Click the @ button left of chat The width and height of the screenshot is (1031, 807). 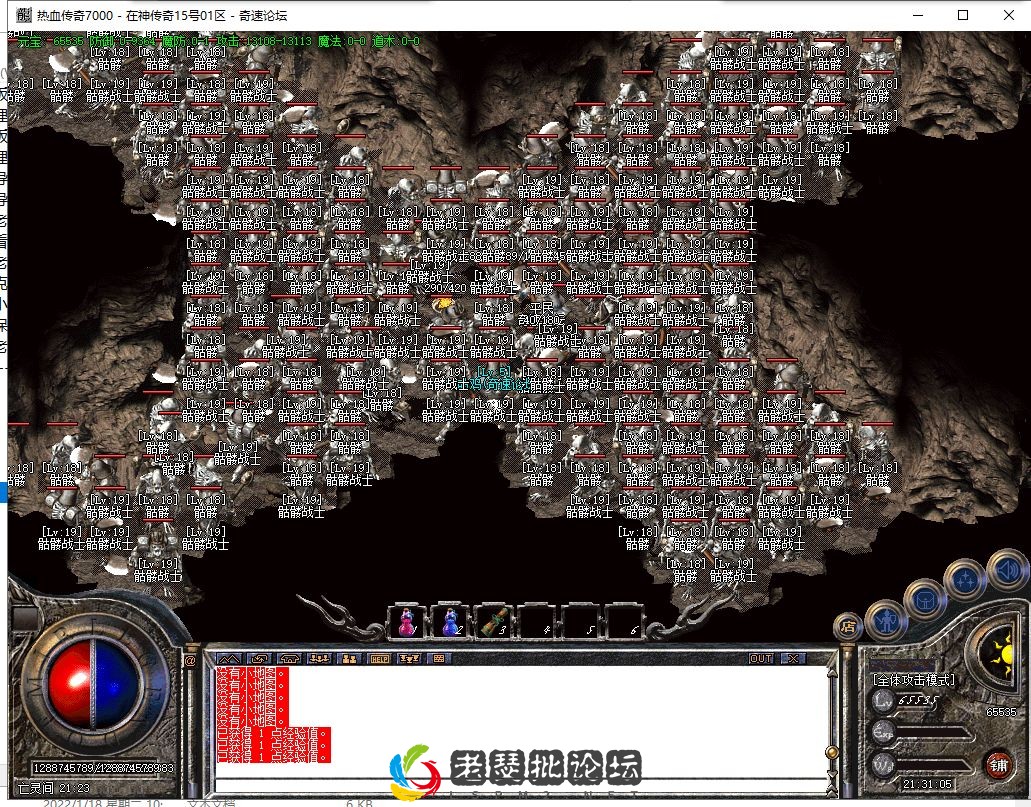pyautogui.click(x=190, y=660)
